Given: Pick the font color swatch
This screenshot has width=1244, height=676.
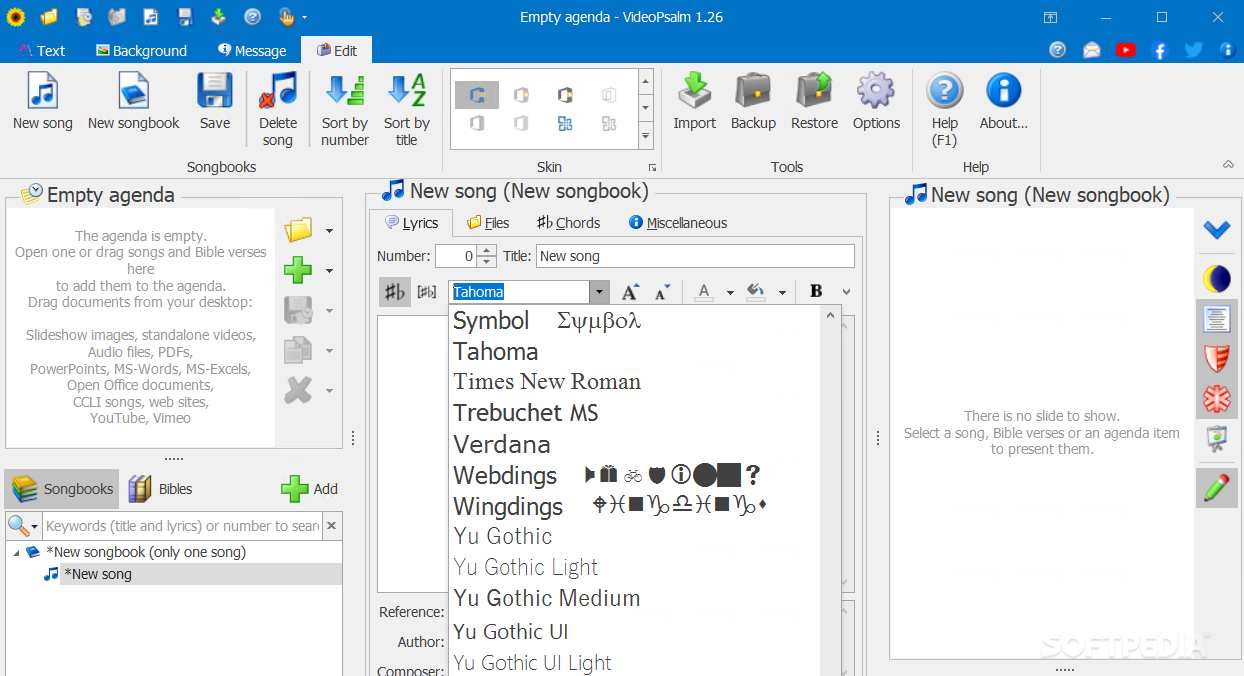Looking at the screenshot, I should 704,292.
